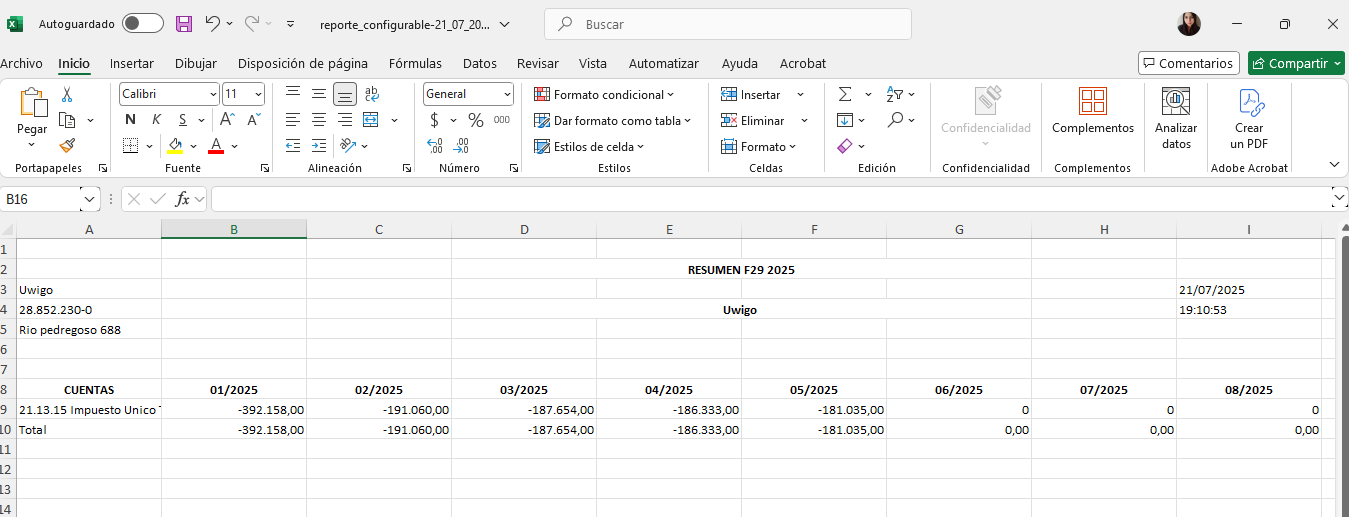1349x517 pixels.
Task: Switch to the Insertar ribbon tab
Action: click(132, 63)
